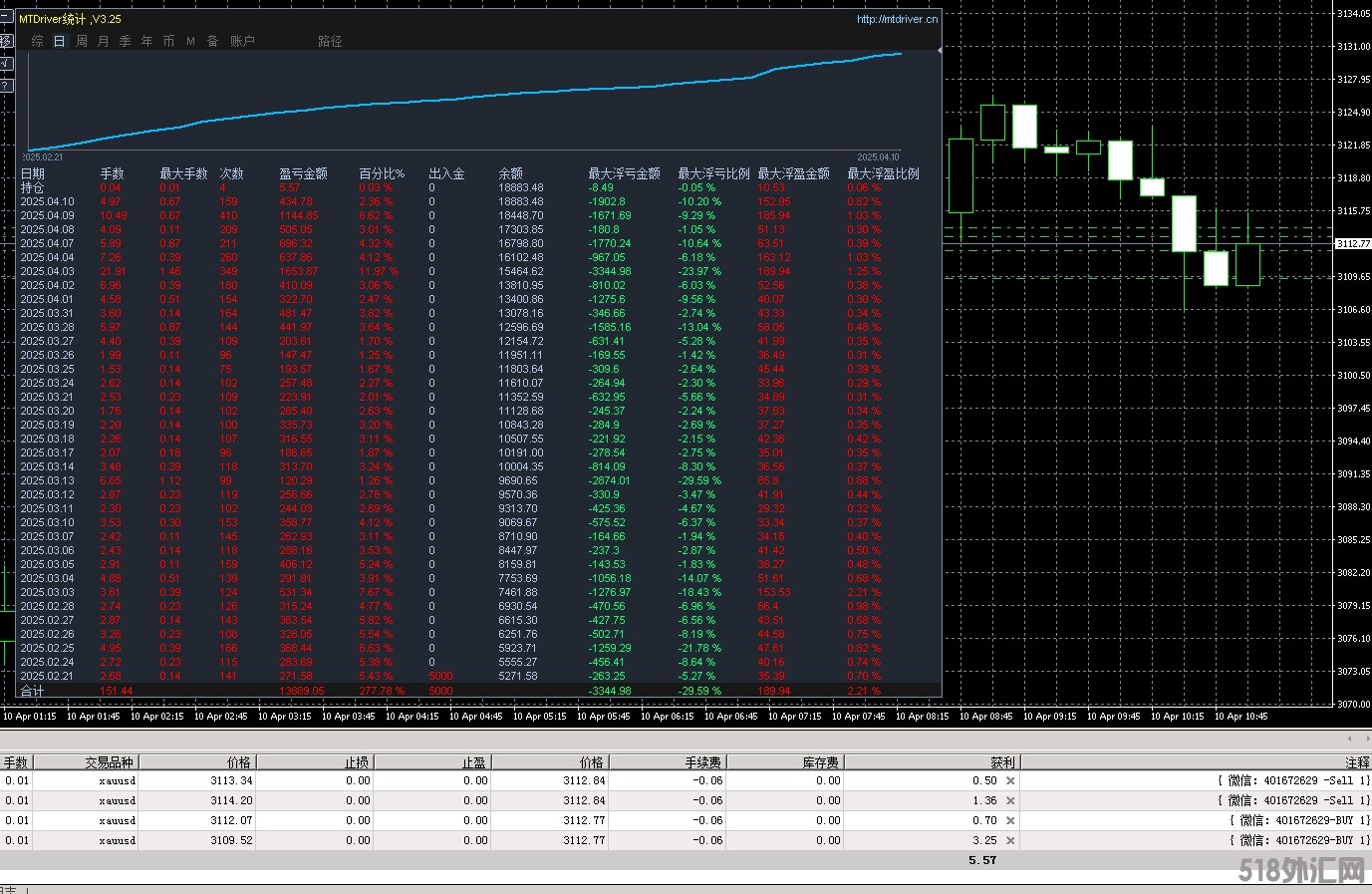
Task: Click the 次数 column header
Action: [x=231, y=173]
